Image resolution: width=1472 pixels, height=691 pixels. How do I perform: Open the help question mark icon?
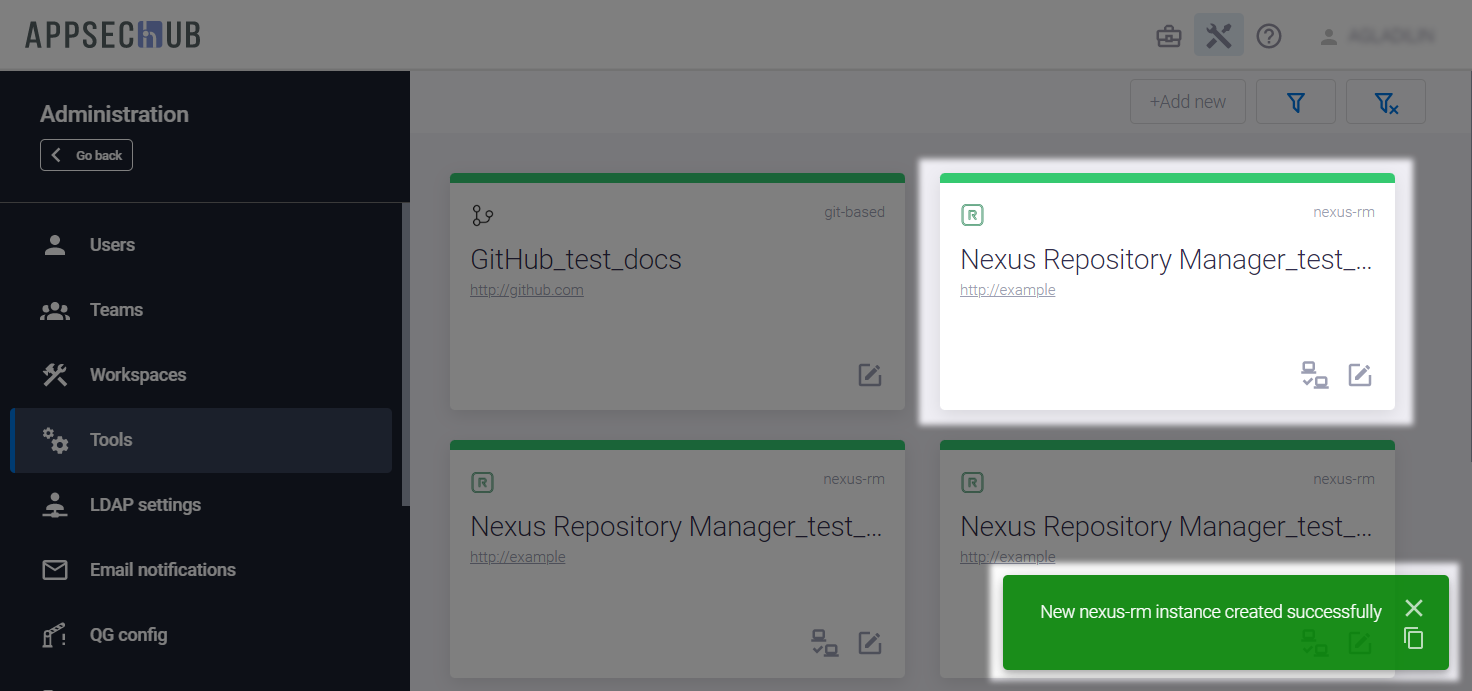1269,37
